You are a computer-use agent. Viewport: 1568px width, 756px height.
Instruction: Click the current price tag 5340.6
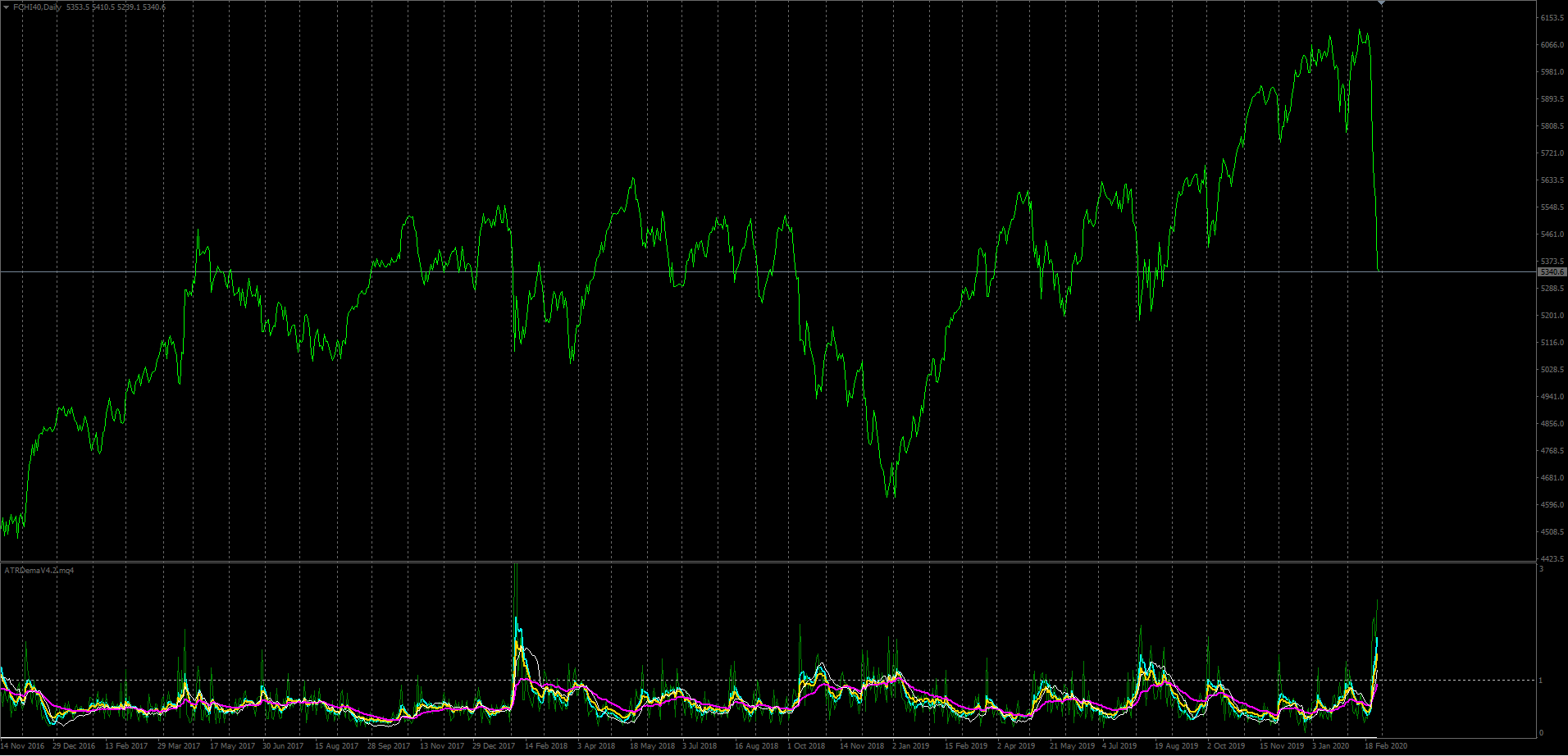[1552, 271]
